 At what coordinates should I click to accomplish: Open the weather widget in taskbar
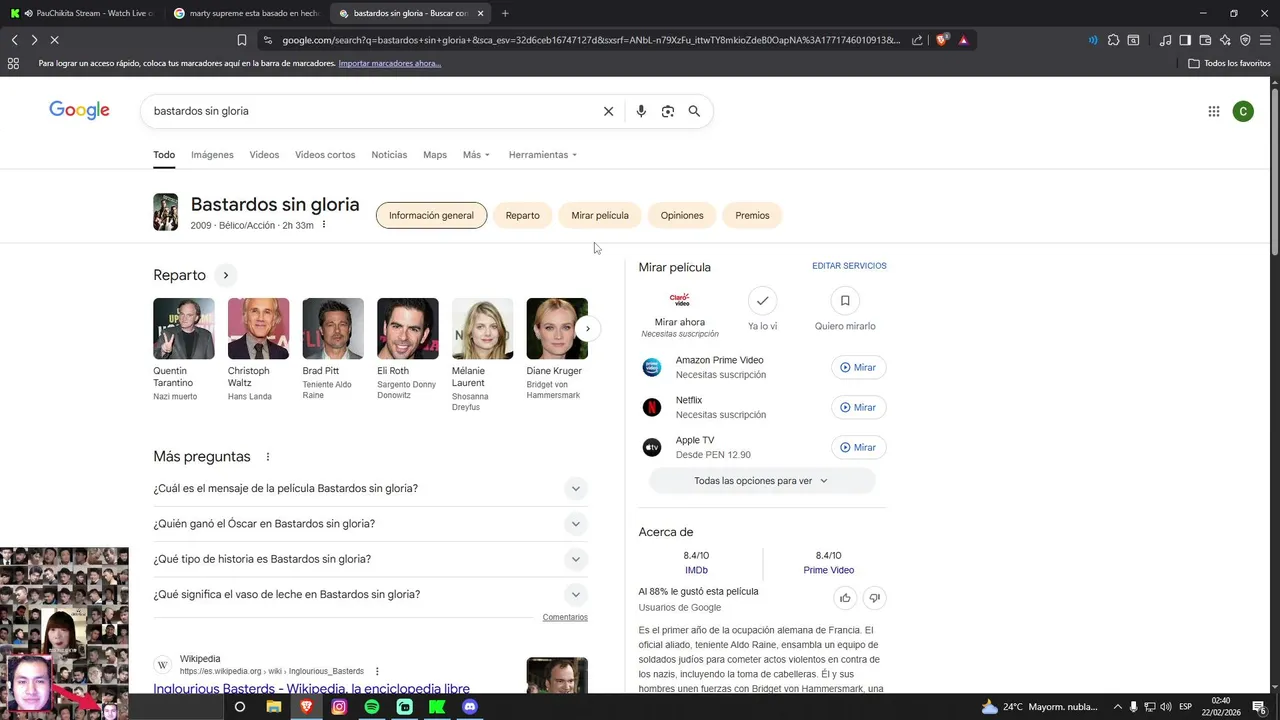tap(1039, 707)
